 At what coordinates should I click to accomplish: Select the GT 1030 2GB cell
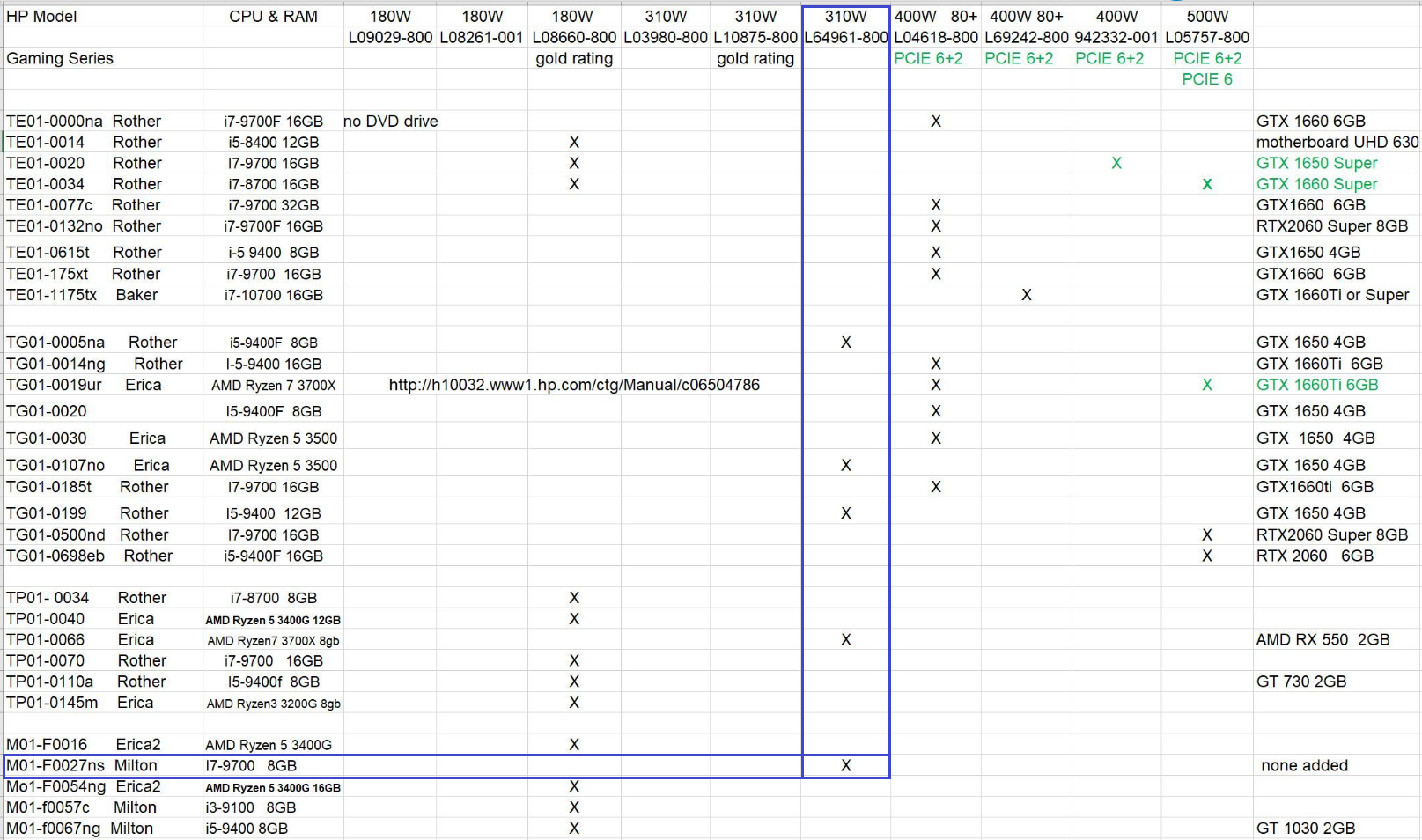point(1307,828)
